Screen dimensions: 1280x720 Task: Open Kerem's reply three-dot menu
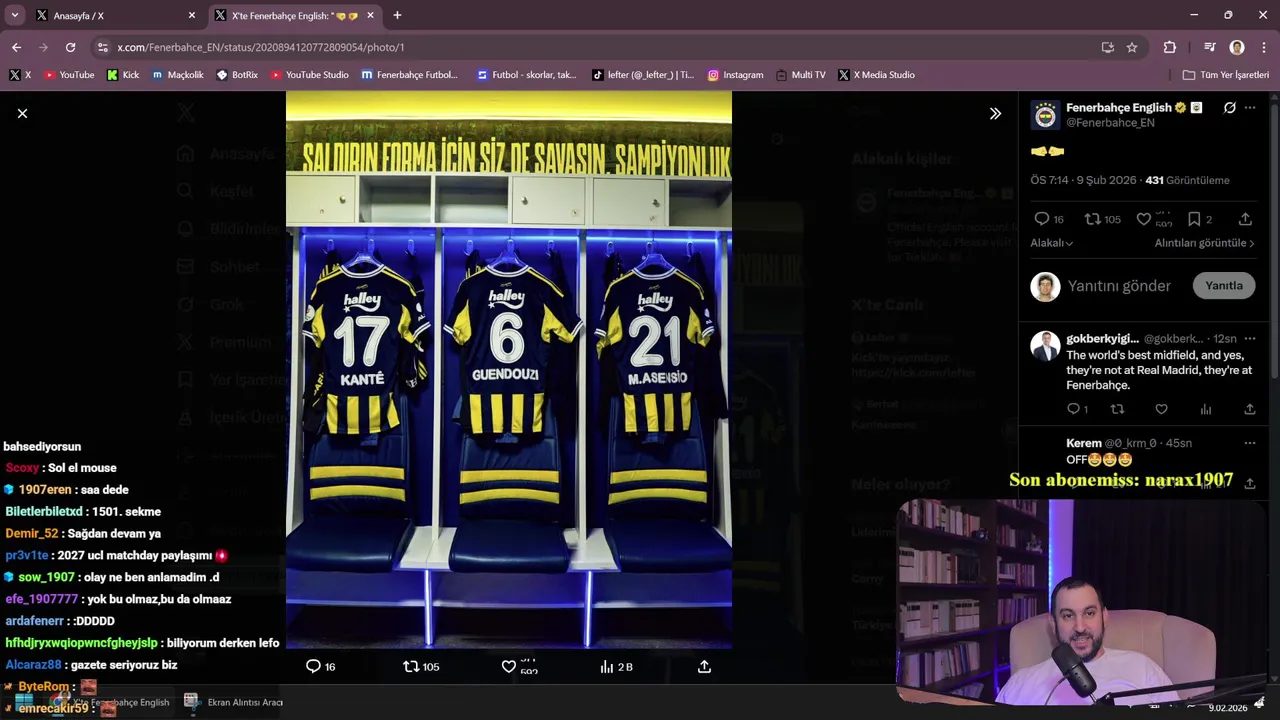point(1250,443)
